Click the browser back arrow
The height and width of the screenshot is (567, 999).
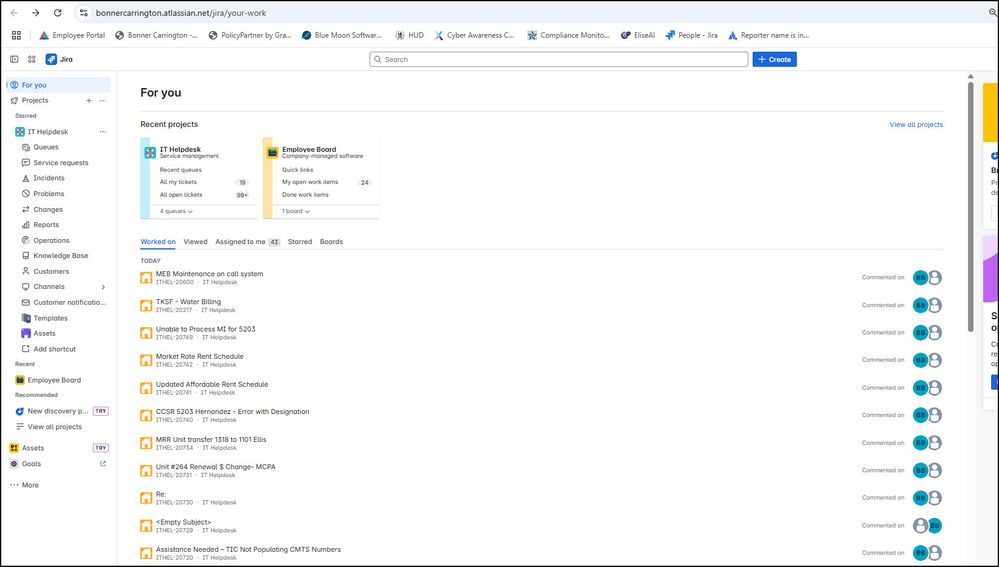pyautogui.click(x=14, y=13)
